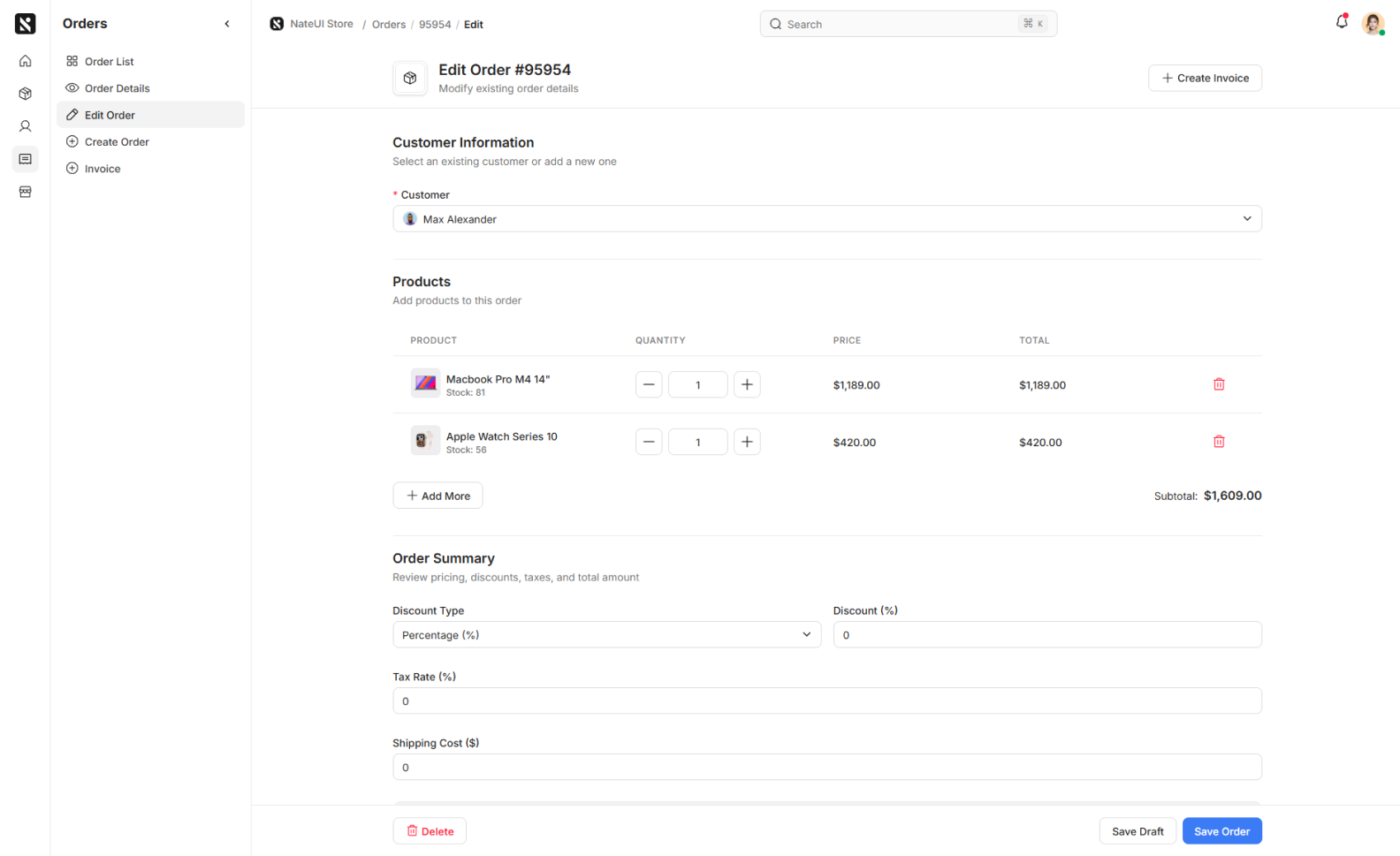Click Apple Watch Series 10 quantity input
Screen dimensions: 1400x856
tap(698, 442)
